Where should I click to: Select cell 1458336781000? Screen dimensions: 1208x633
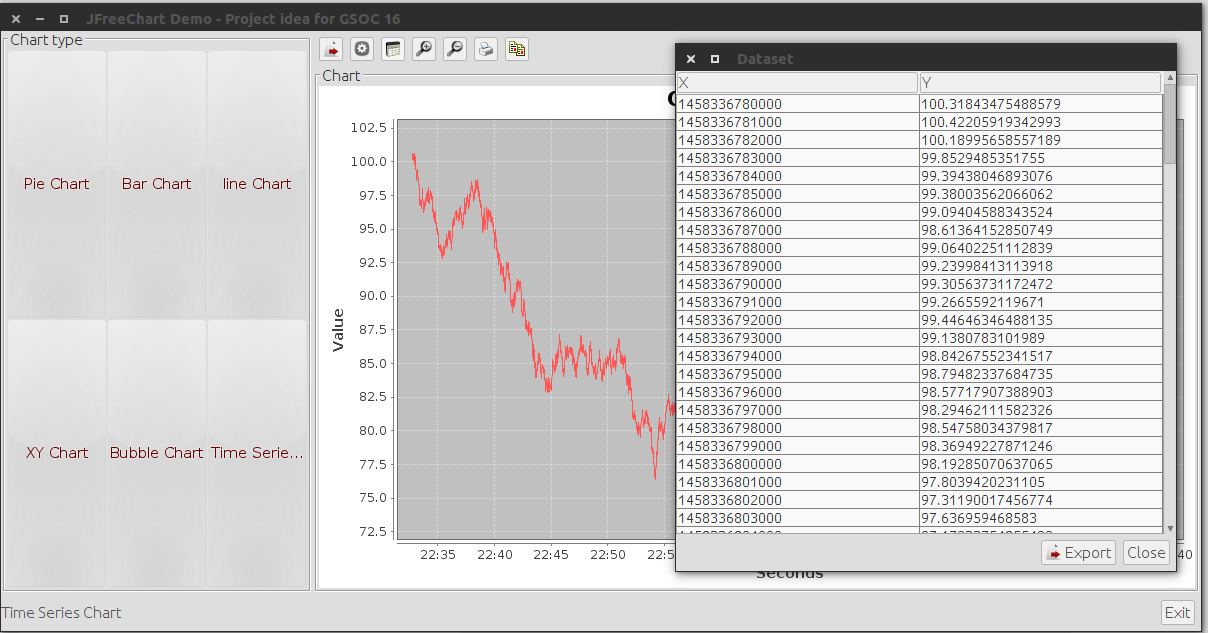tap(798, 122)
